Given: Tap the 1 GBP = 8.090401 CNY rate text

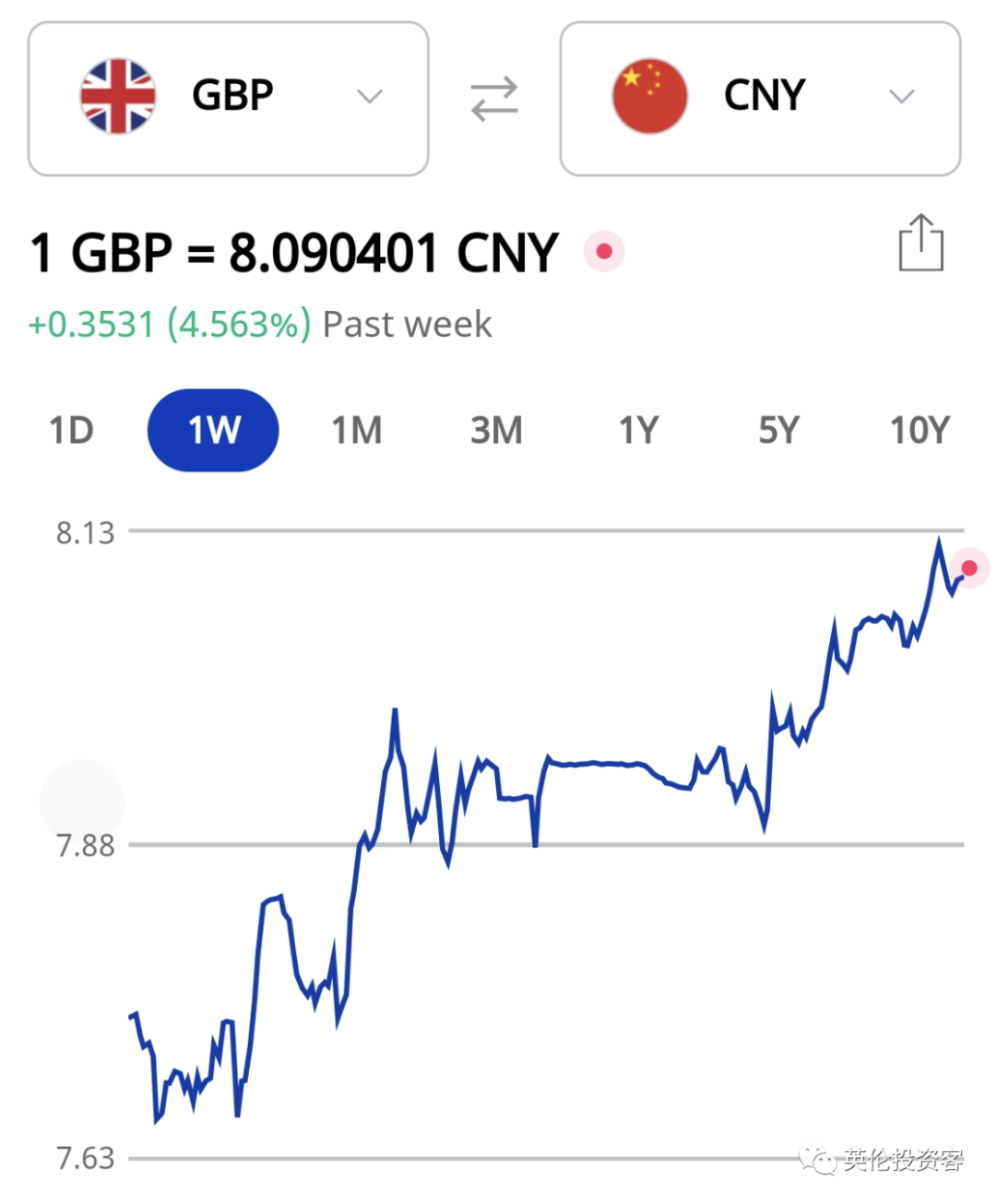Looking at the screenshot, I should pyautogui.click(x=294, y=253).
